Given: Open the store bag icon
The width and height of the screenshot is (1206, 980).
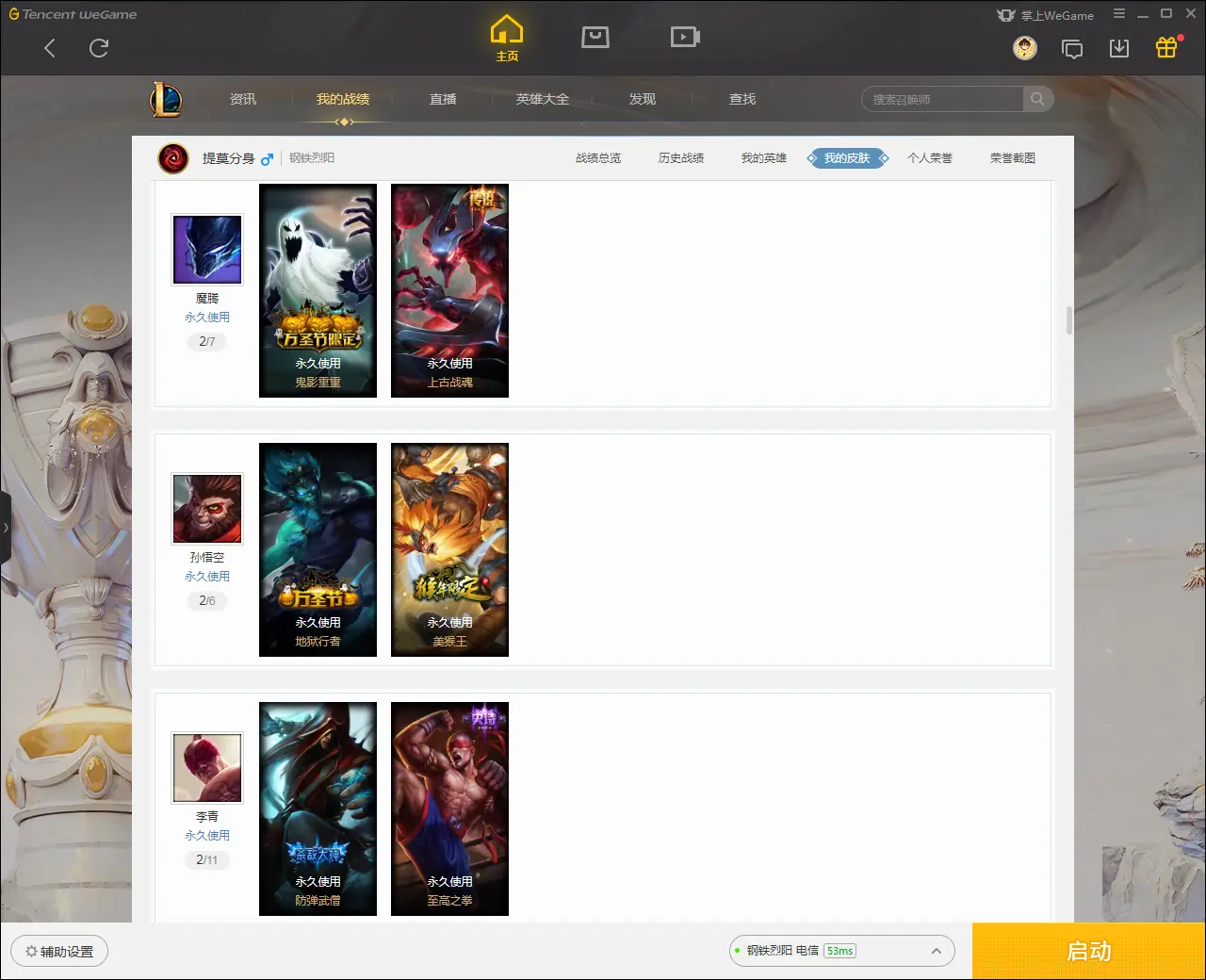Looking at the screenshot, I should 595,37.
